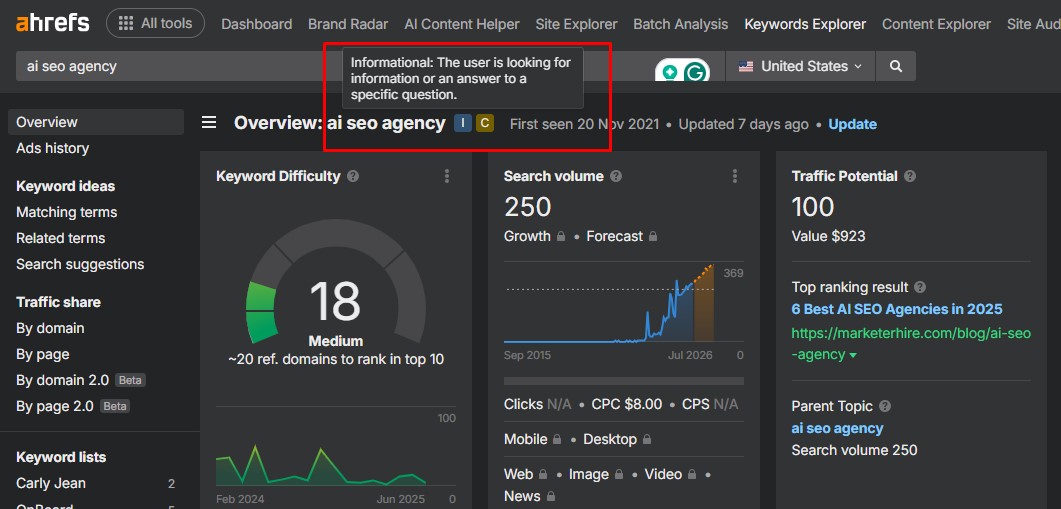Image resolution: width=1061 pixels, height=509 pixels.
Task: Open Brand Radar
Action: (348, 24)
